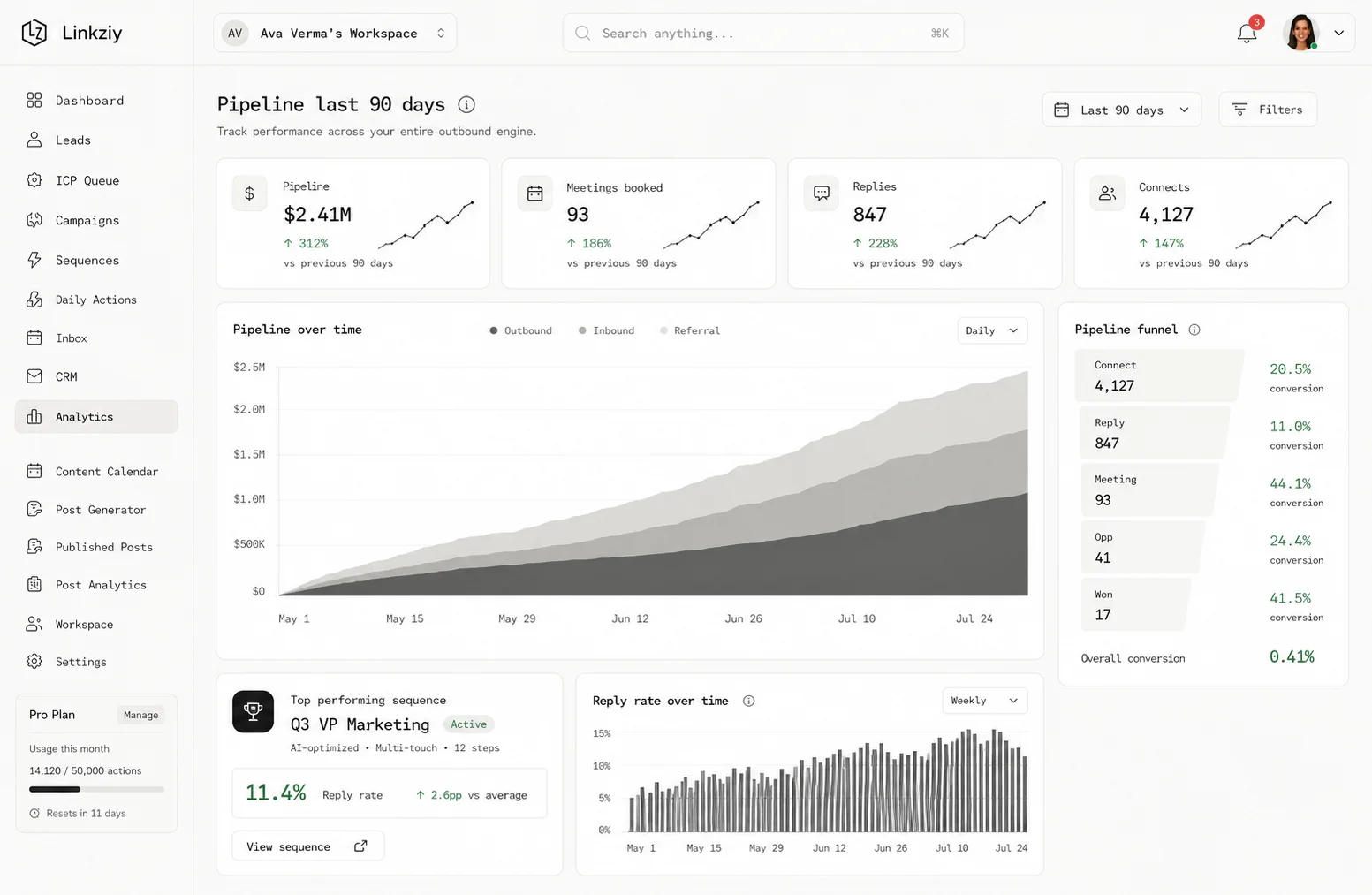The height and width of the screenshot is (895, 1372).
Task: Click the dollar icon on Pipeline card
Action: click(249, 193)
